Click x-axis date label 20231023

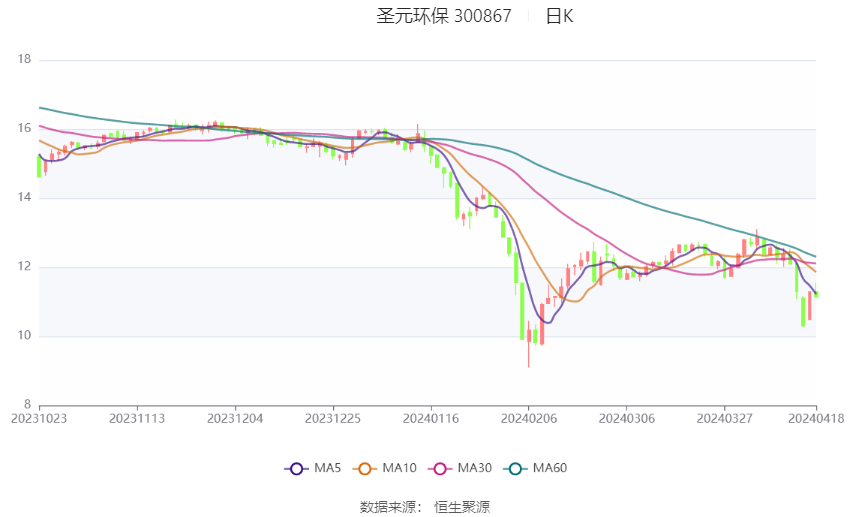click(x=39, y=419)
